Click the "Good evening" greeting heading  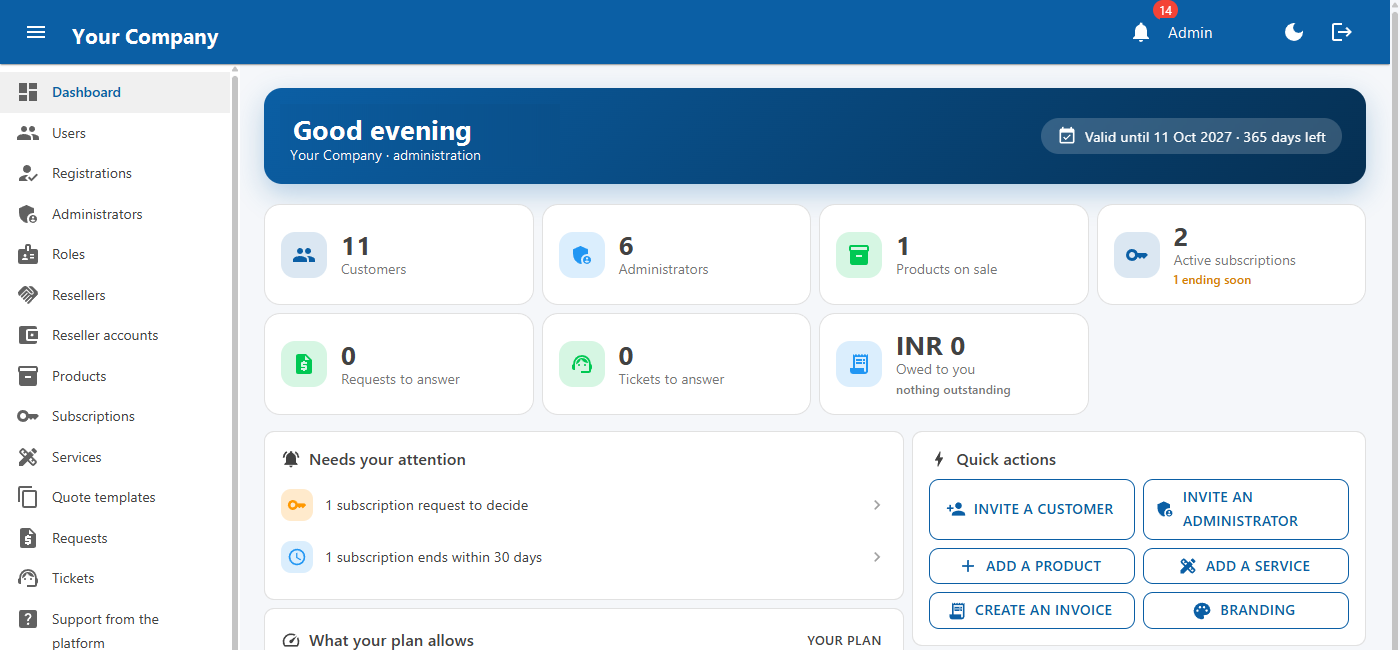pyautogui.click(x=382, y=131)
